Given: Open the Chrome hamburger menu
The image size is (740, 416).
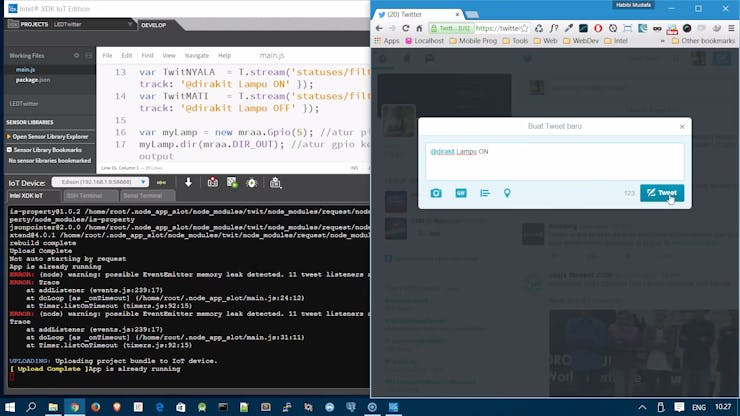Looking at the screenshot, I should [731, 28].
